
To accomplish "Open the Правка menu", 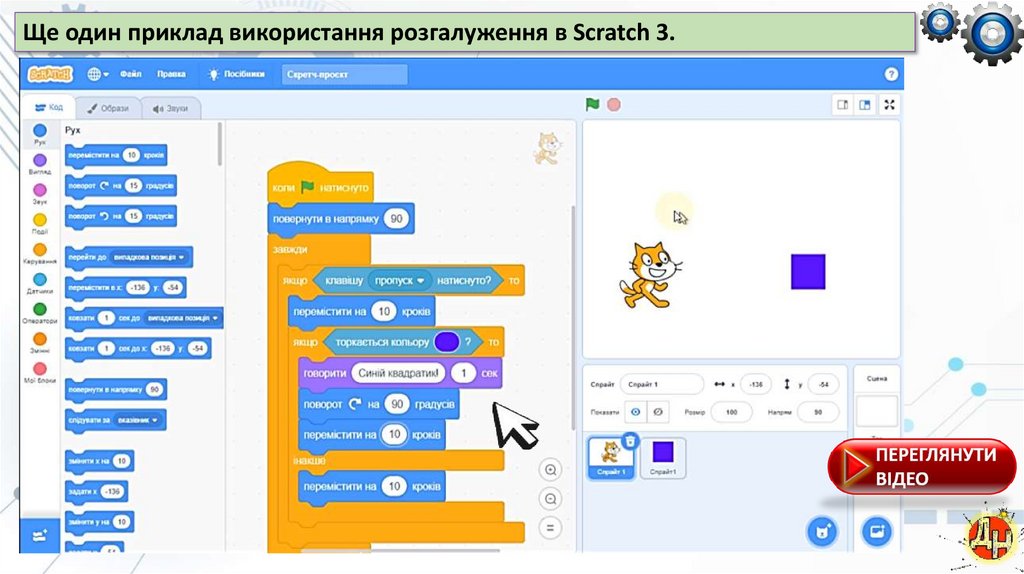I will tap(171, 74).
